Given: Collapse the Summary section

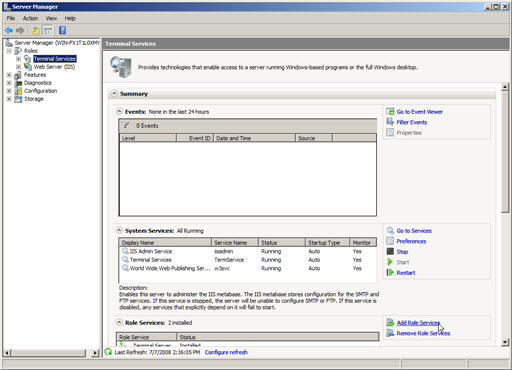Looking at the screenshot, I should pyautogui.click(x=114, y=93).
